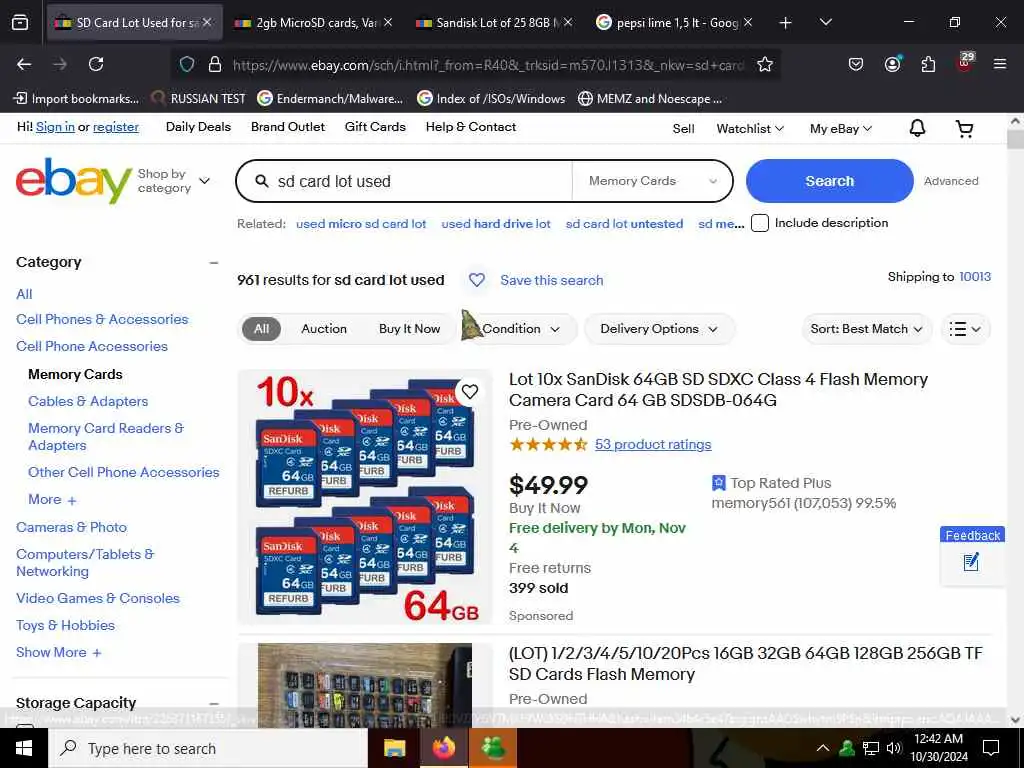Click the site lock icon
The image size is (1024, 768).
pos(215,64)
